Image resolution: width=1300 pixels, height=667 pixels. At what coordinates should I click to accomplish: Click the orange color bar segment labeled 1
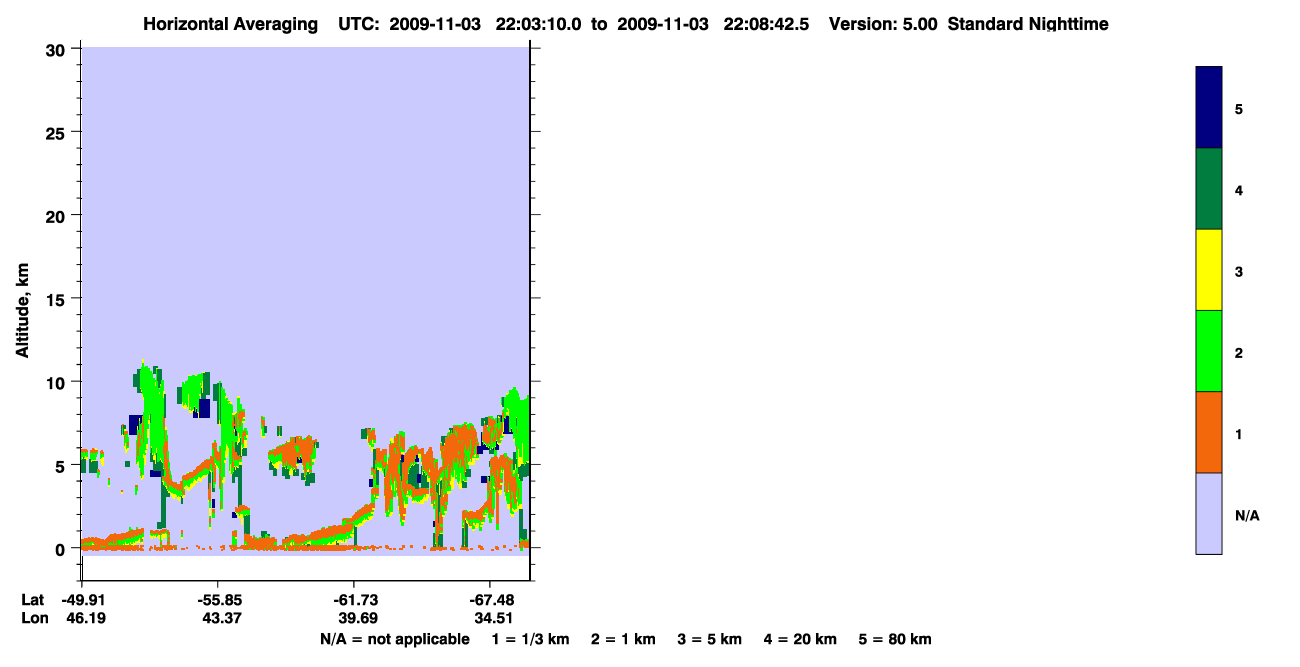[1209, 432]
